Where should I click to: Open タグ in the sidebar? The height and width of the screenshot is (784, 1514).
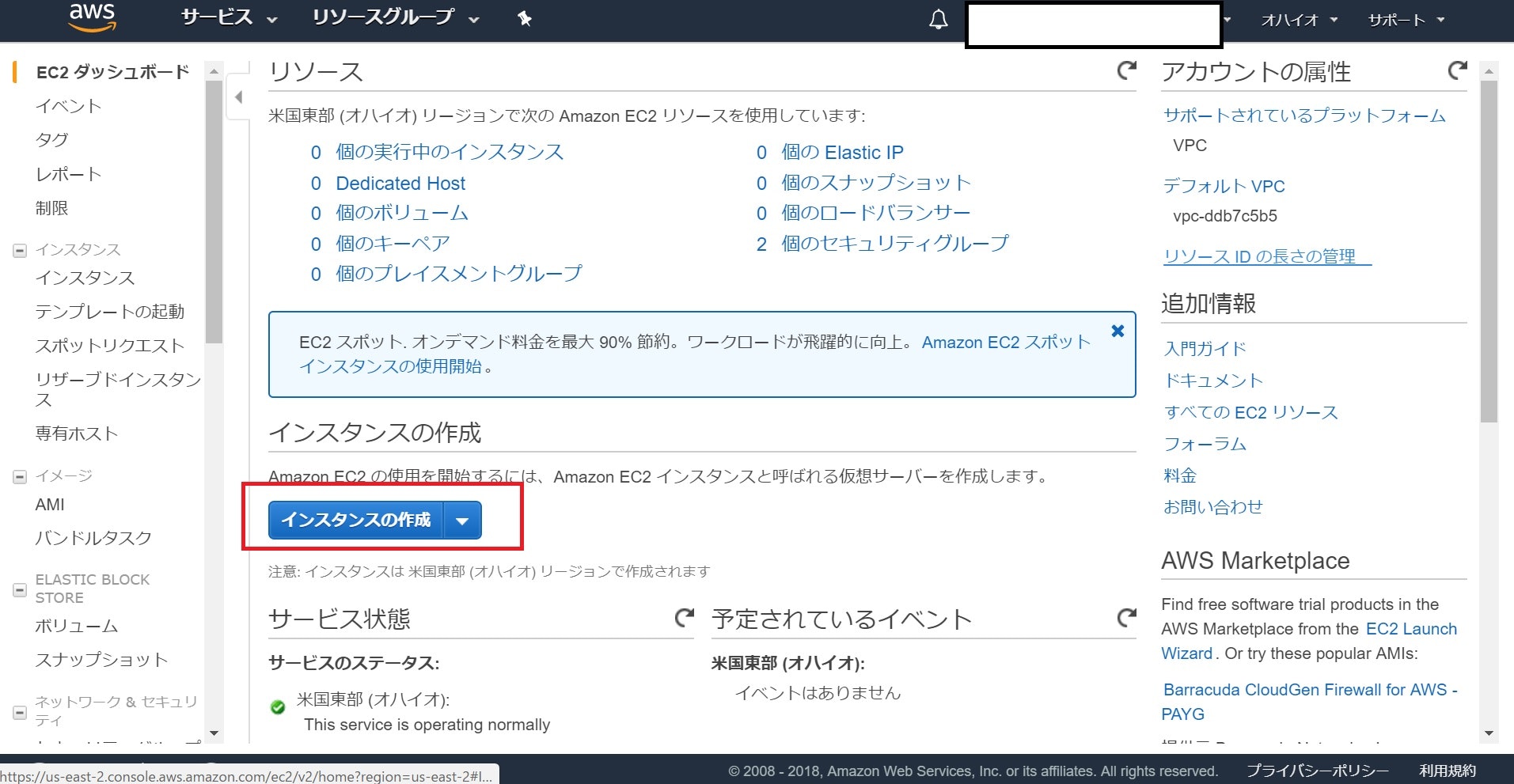pyautogui.click(x=52, y=140)
